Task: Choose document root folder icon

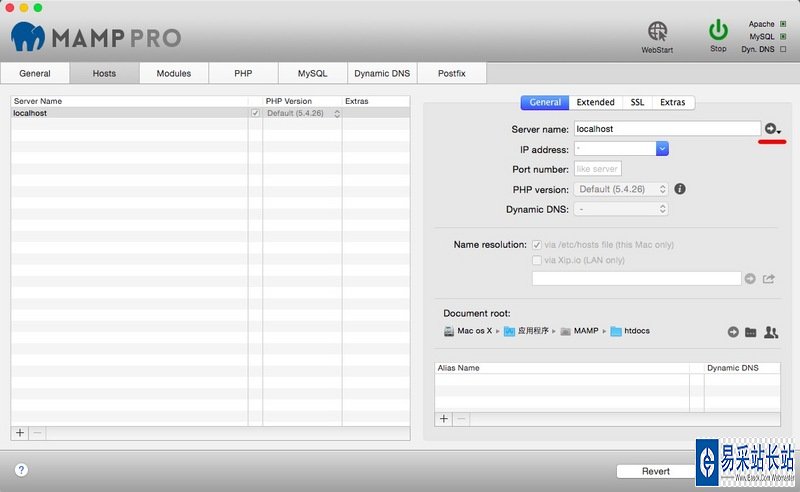Action: coord(751,332)
